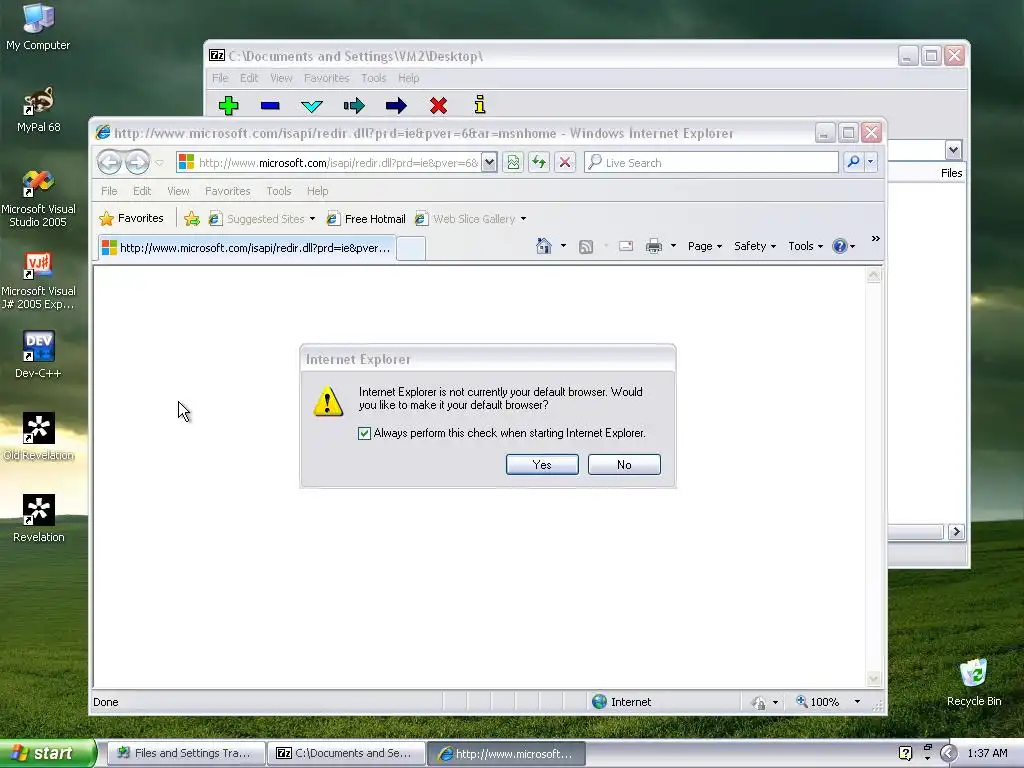This screenshot has height=768, width=1024.
Task: Click the 7-Zip Move dark blue arrow icon
Action: pos(396,105)
